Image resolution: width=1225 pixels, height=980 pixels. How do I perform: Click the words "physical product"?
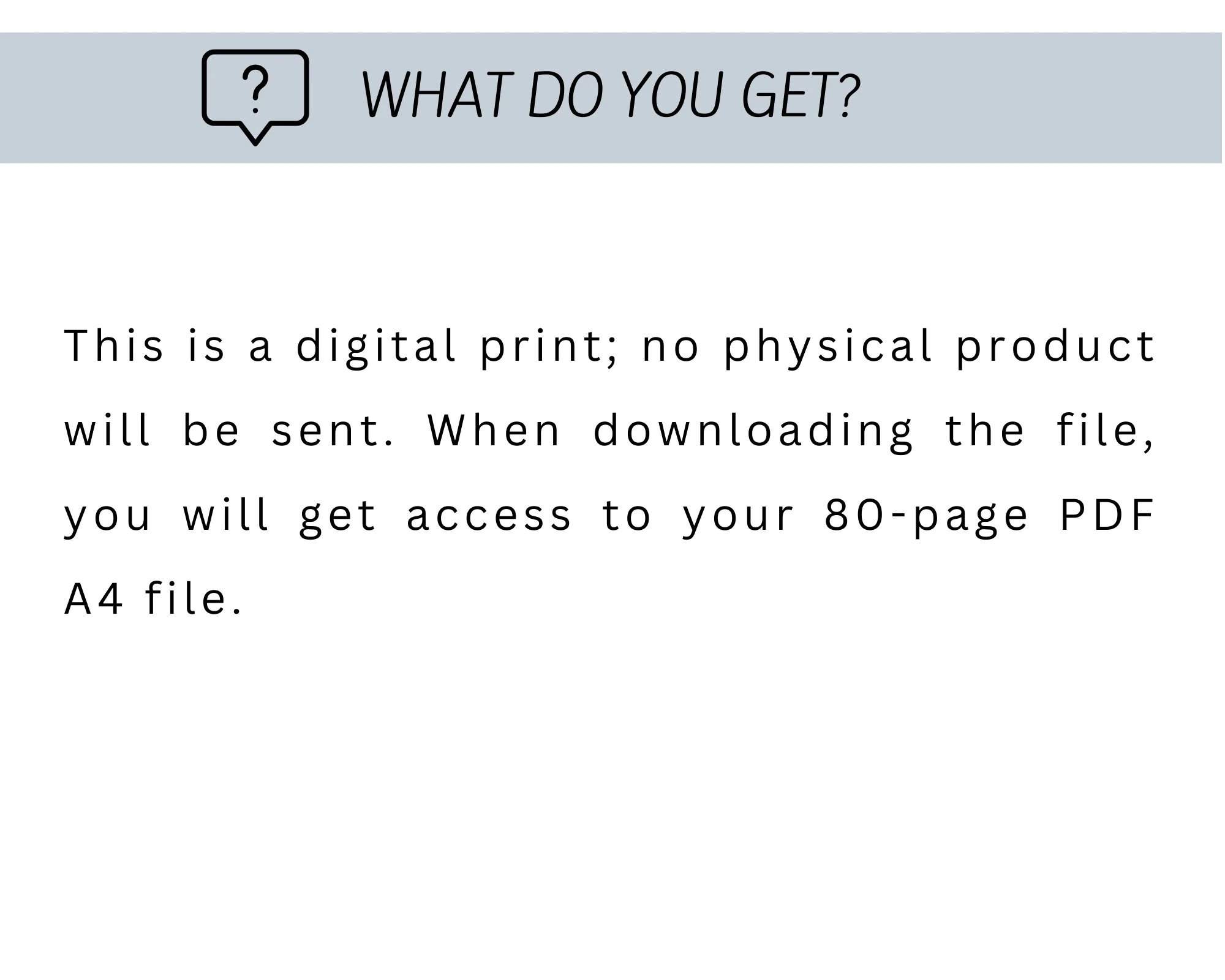940,348
